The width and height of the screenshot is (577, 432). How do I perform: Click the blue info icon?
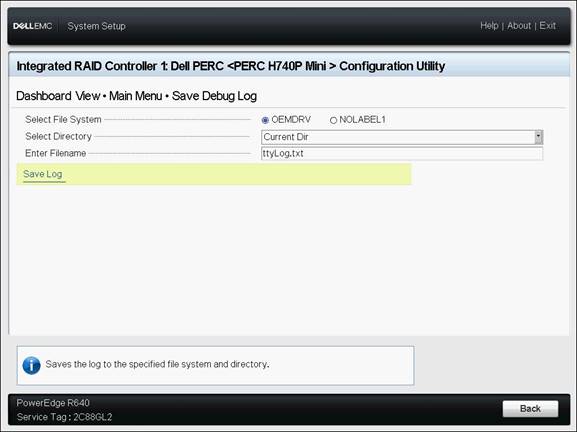32,365
